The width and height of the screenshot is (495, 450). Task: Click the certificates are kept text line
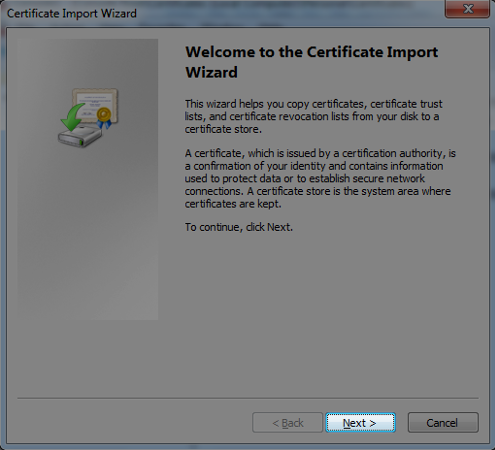tap(233, 204)
